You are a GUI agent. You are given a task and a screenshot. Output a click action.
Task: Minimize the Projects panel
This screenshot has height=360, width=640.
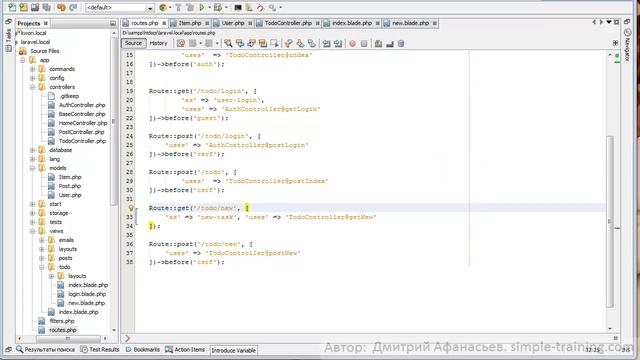pyautogui.click(x=113, y=24)
